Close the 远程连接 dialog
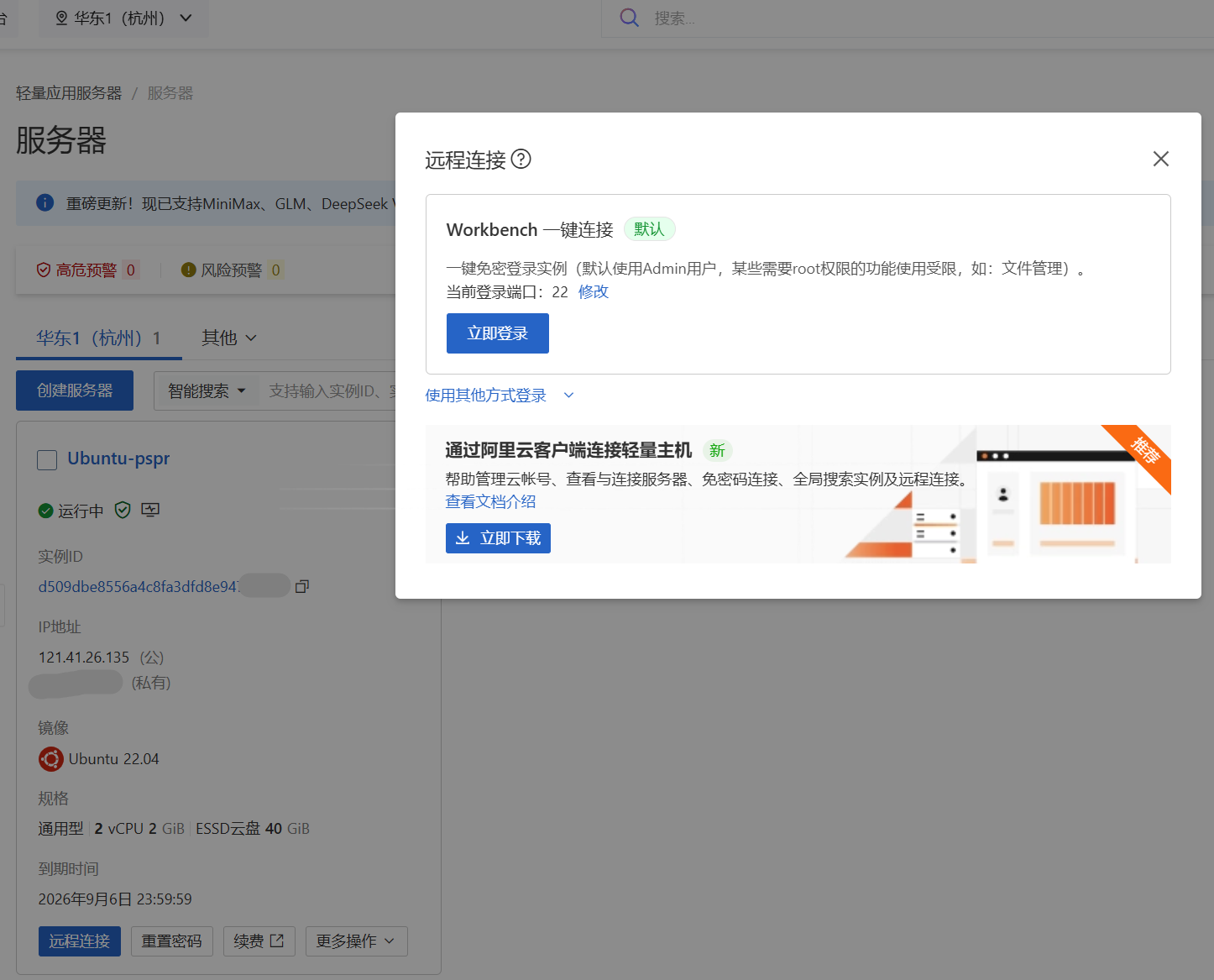 coord(1160,159)
